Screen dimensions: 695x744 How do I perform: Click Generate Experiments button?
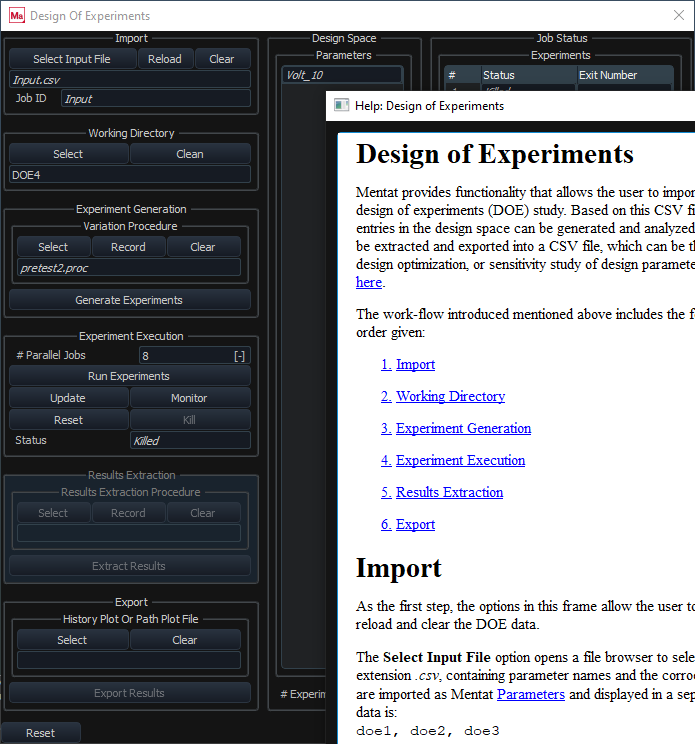pyautogui.click(x=129, y=300)
